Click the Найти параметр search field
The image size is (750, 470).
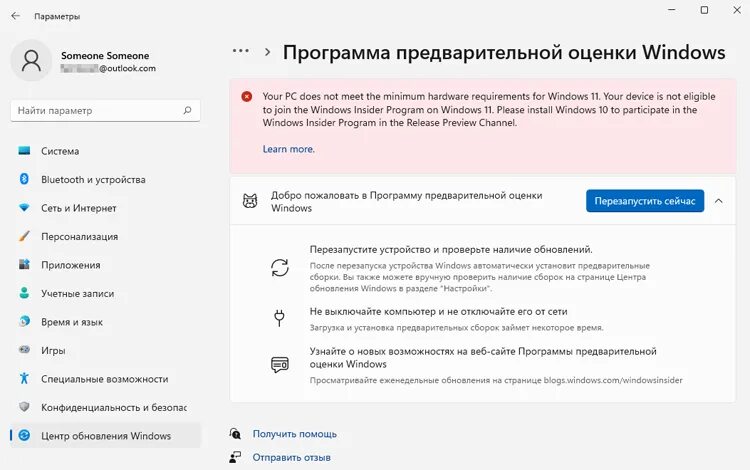105,110
